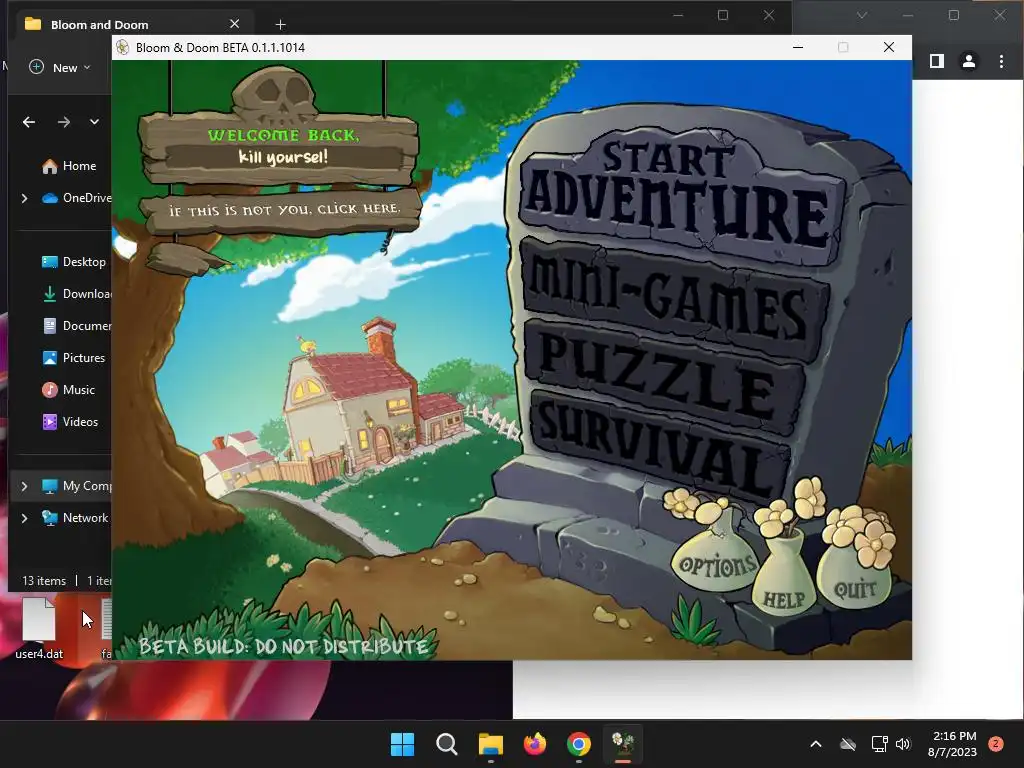The width and height of the screenshot is (1024, 768).
Task: Open Videos folder in sidebar
Action: tap(70, 422)
